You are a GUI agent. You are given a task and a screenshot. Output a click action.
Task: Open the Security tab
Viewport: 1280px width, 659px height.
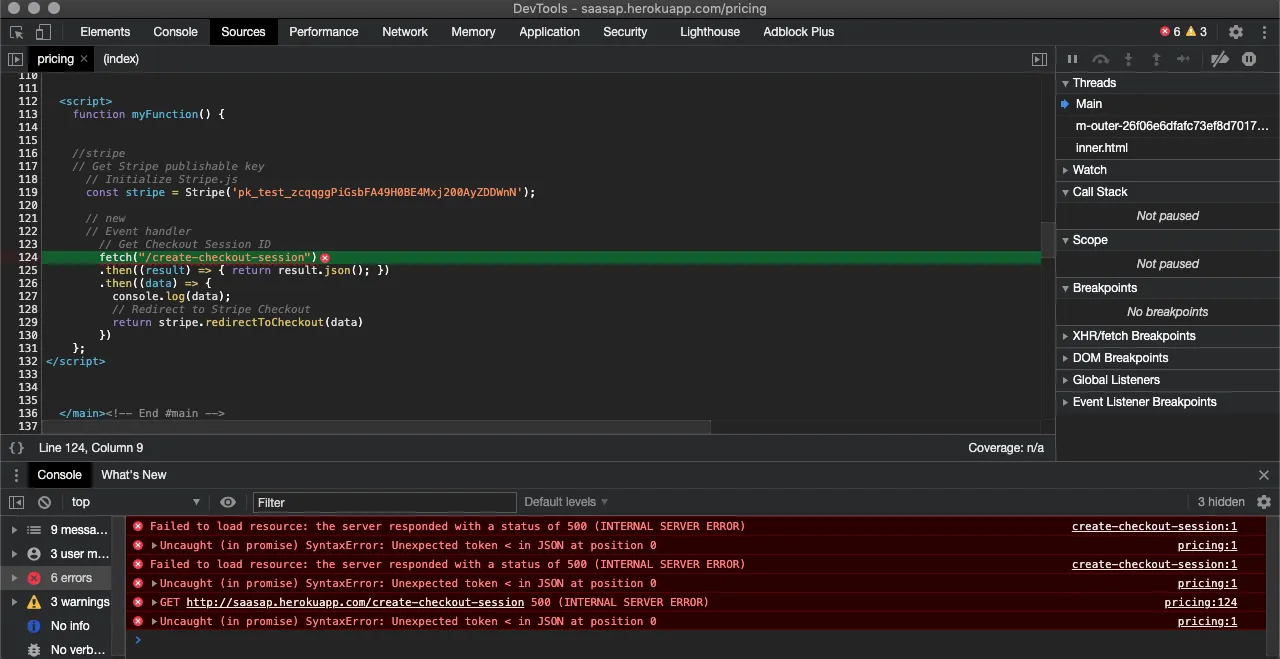click(625, 32)
